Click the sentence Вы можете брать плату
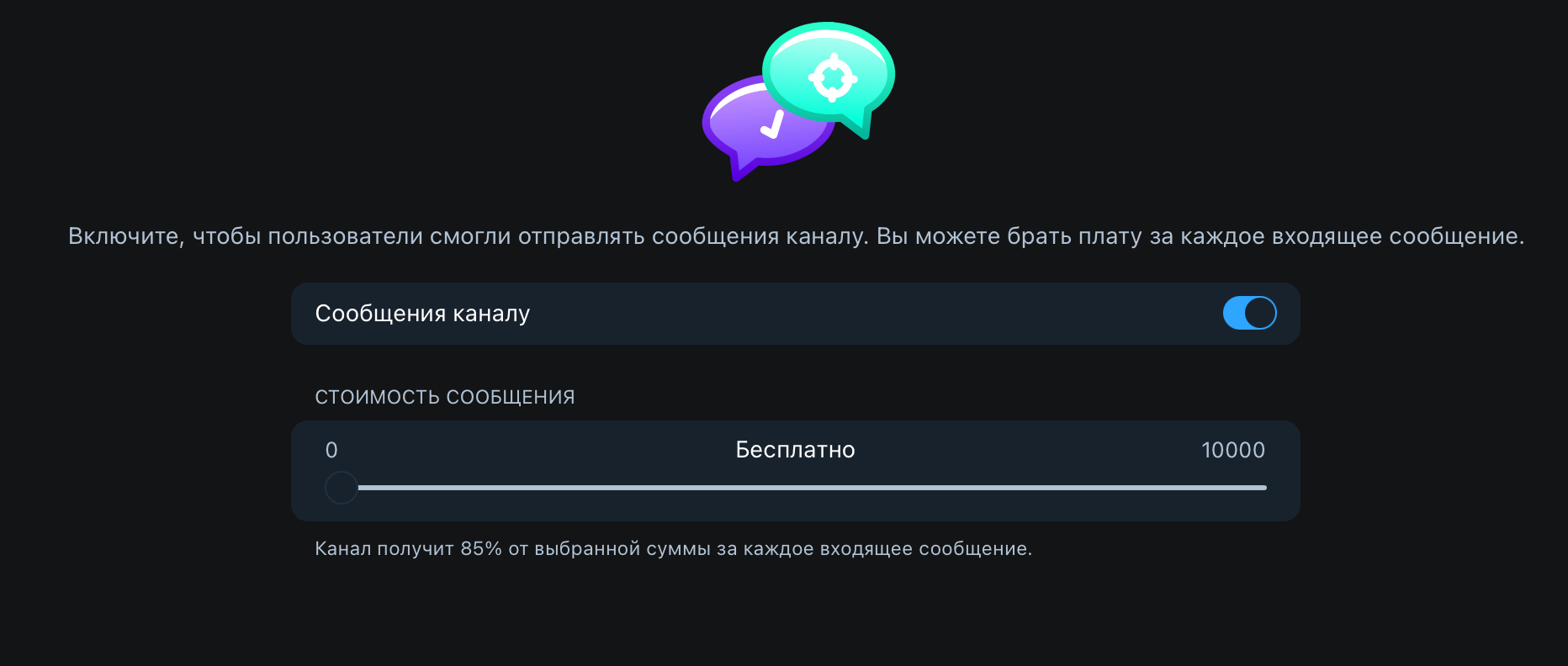The height and width of the screenshot is (666, 1568). click(1200, 236)
